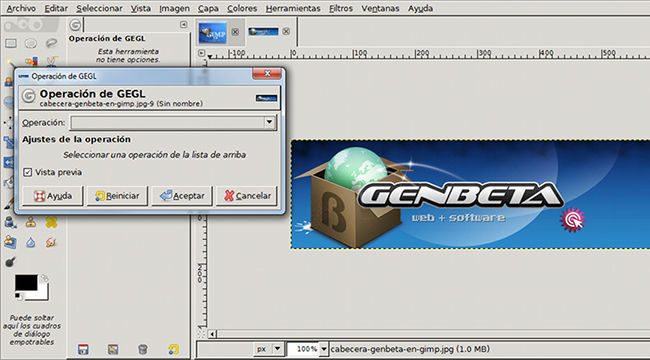Open the Herramientas menu

coord(293,8)
